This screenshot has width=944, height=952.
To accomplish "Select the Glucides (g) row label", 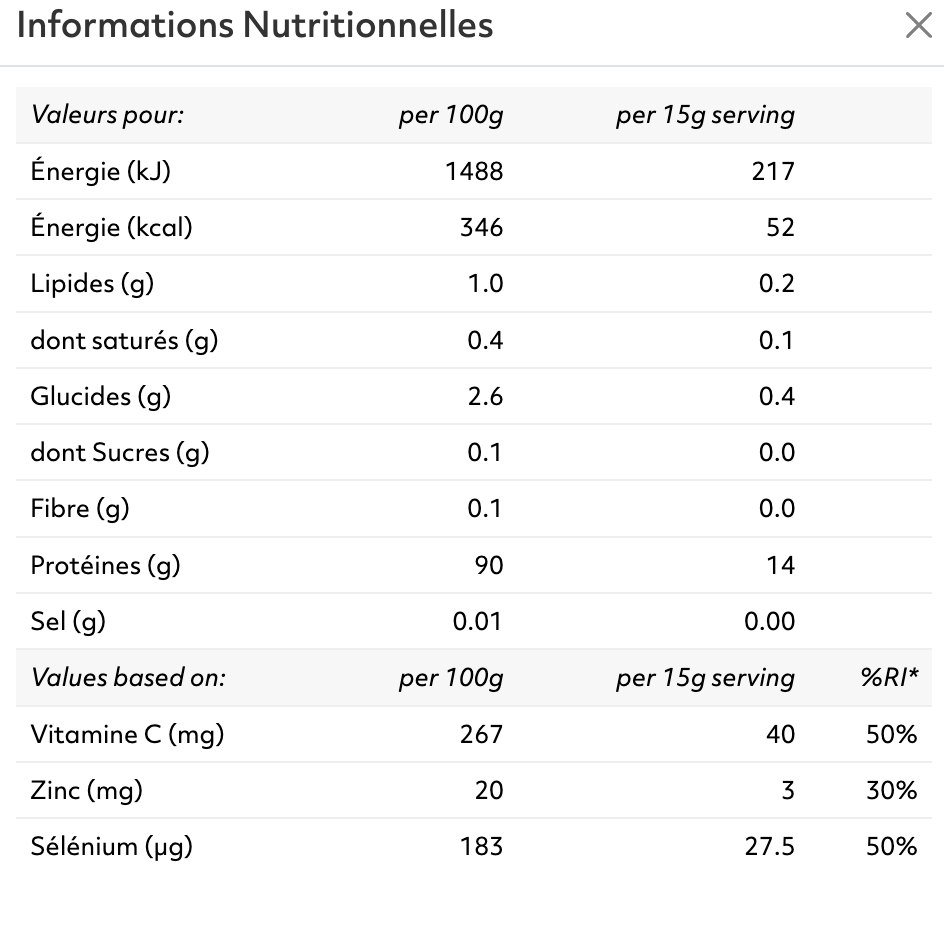I will 101,396.
